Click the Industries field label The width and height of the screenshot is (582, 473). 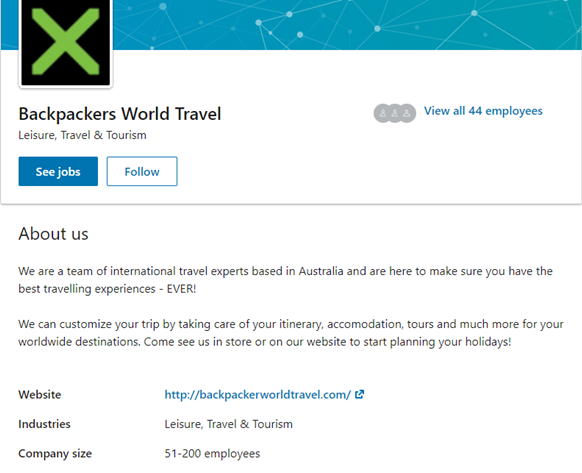point(44,424)
